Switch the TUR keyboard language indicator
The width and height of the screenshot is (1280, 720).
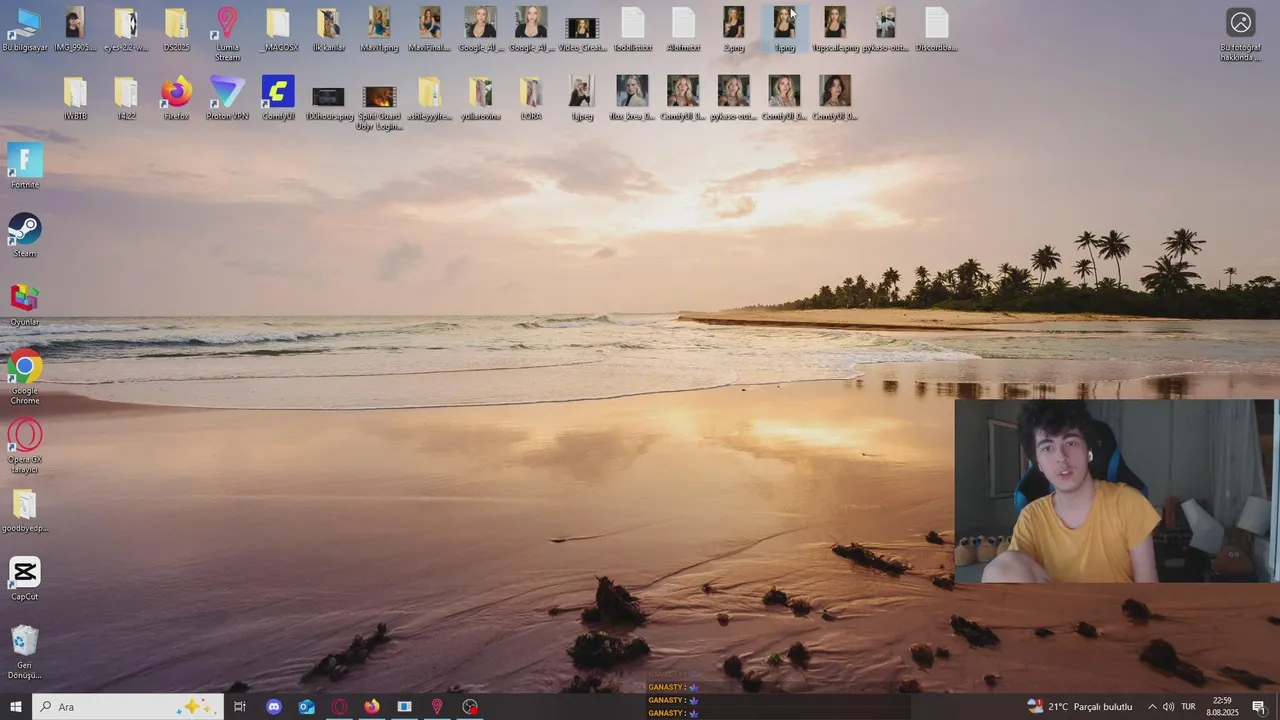(x=1189, y=707)
